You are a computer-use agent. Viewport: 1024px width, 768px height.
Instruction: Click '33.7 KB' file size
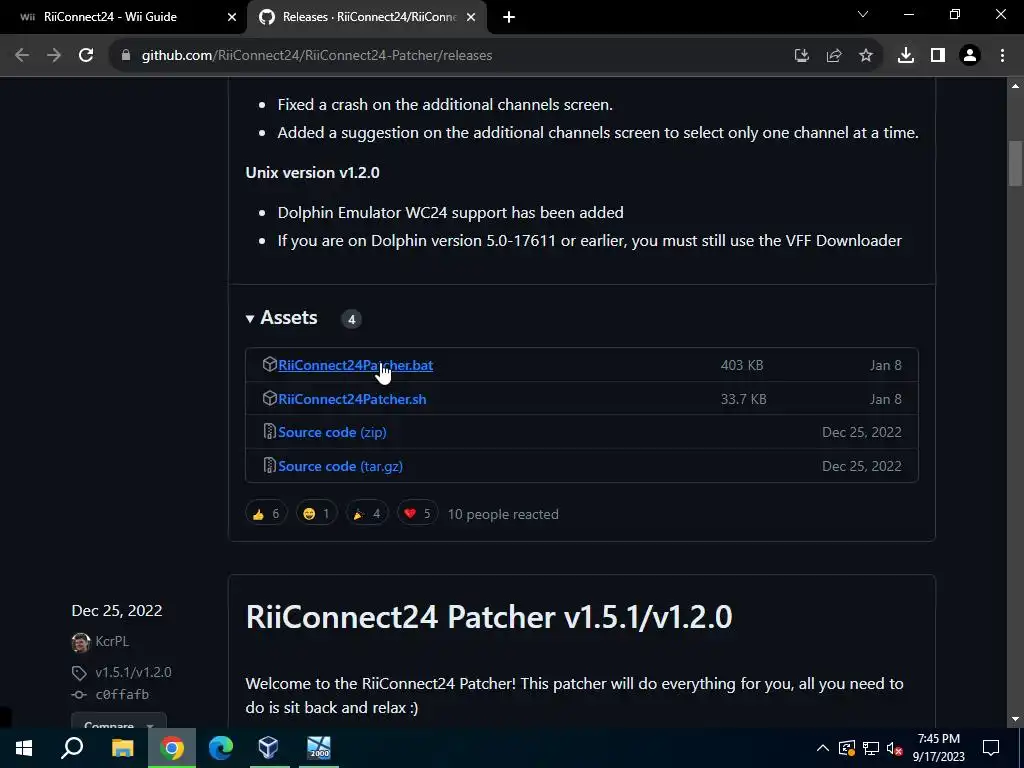click(743, 399)
